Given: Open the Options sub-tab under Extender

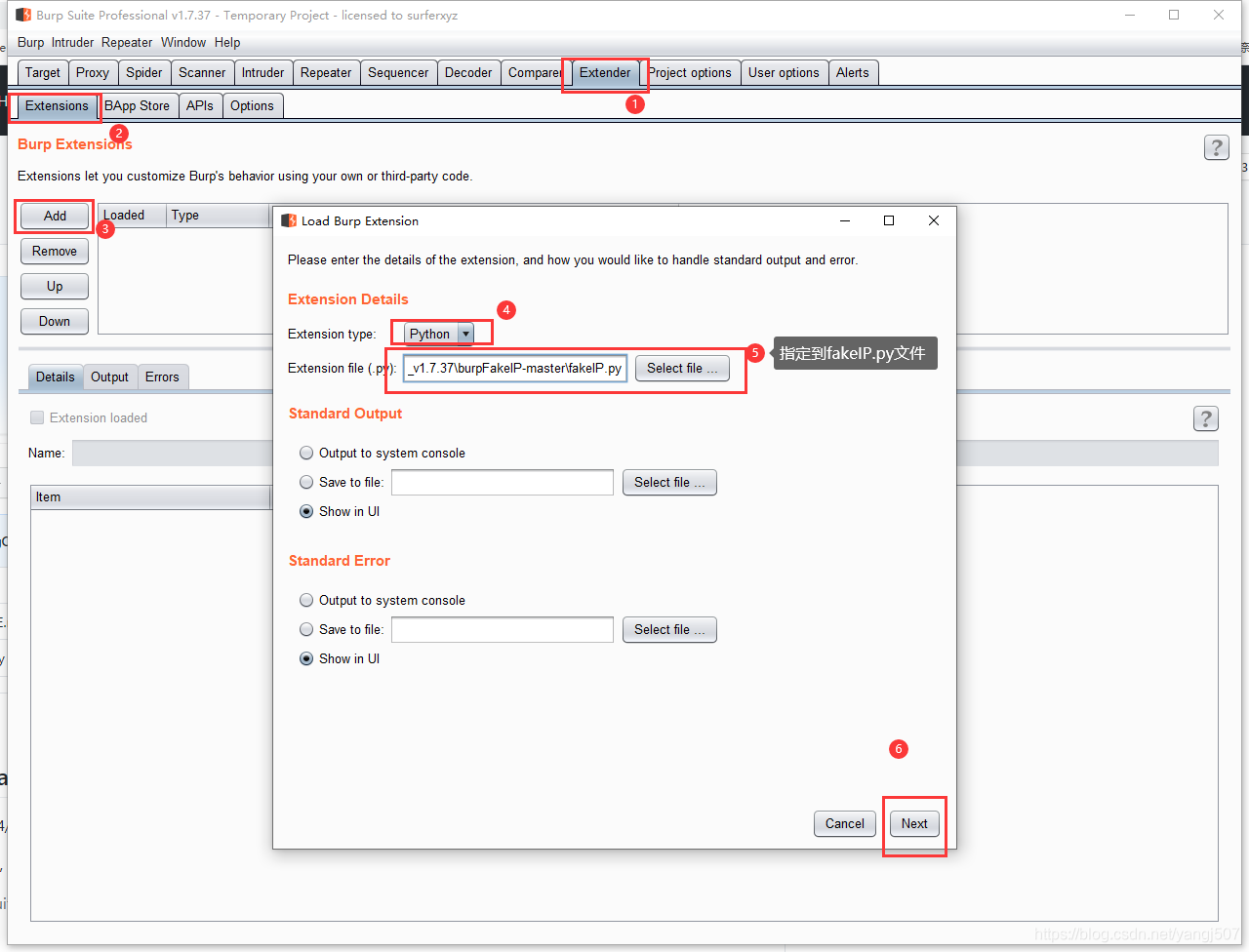Looking at the screenshot, I should pos(252,105).
